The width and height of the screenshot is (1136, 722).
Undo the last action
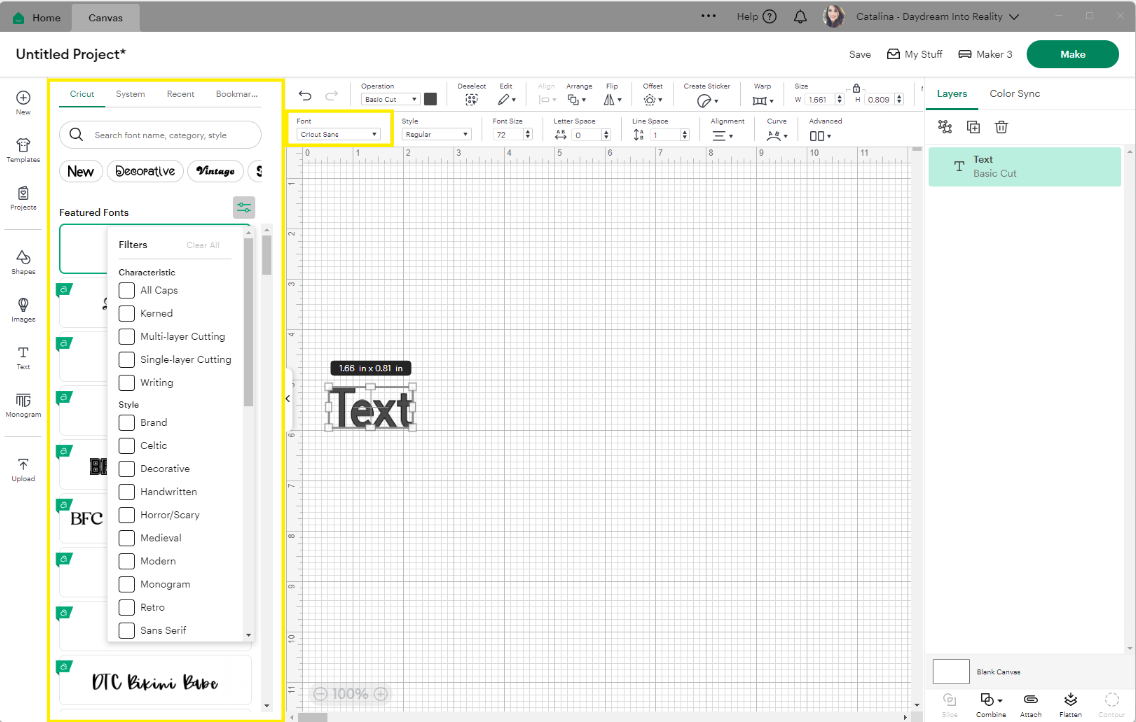coord(305,96)
